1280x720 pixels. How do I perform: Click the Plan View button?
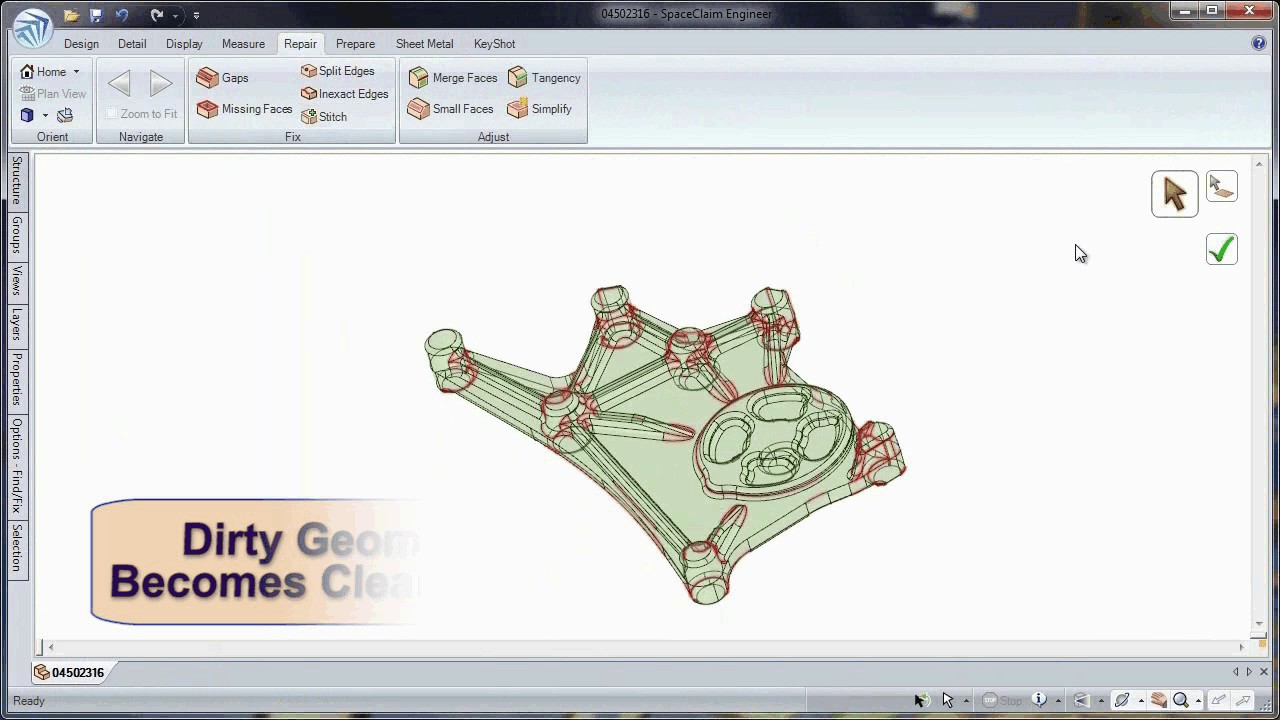53,94
